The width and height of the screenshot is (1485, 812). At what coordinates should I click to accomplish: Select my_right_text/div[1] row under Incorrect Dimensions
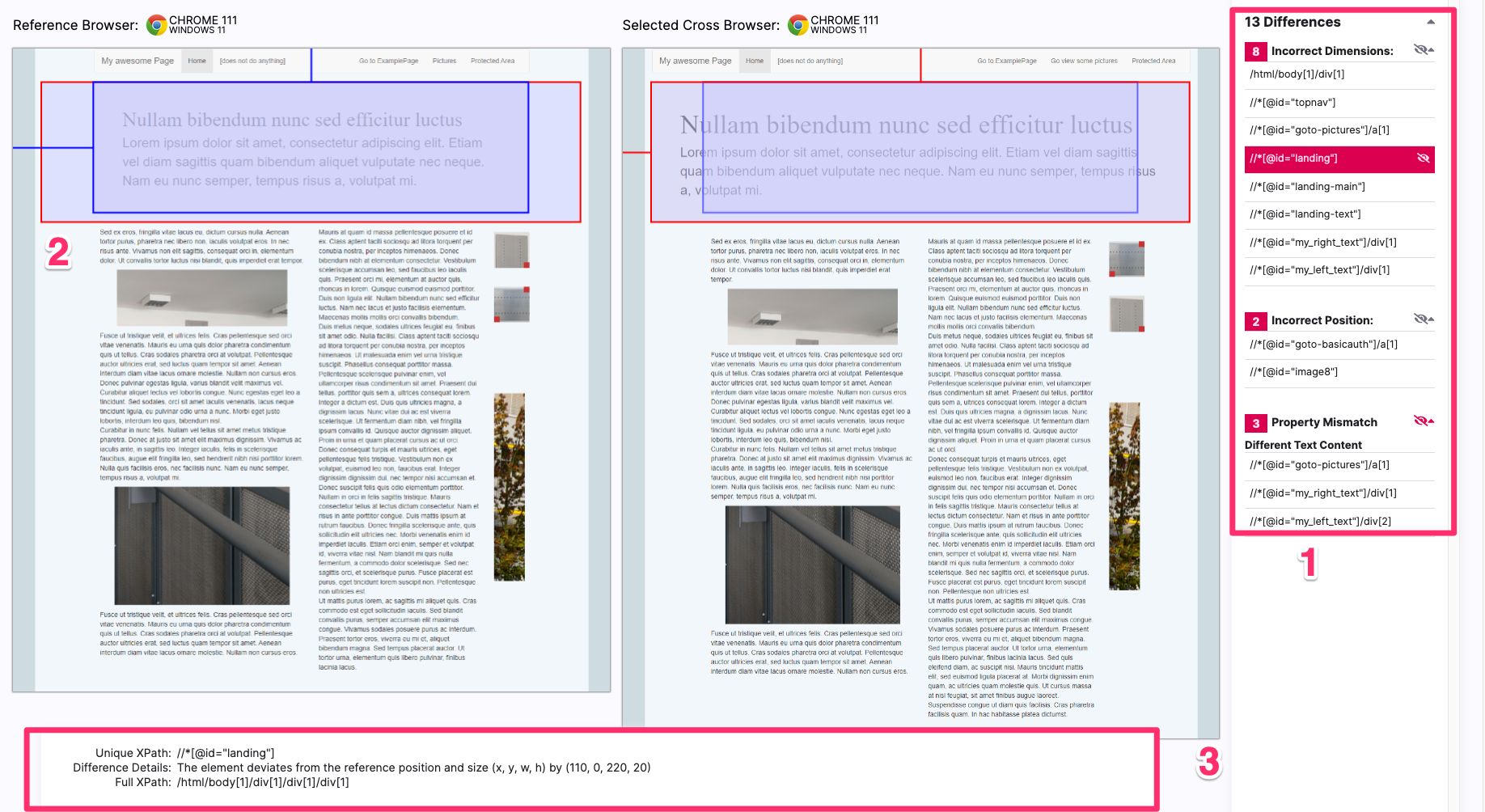point(1339,243)
